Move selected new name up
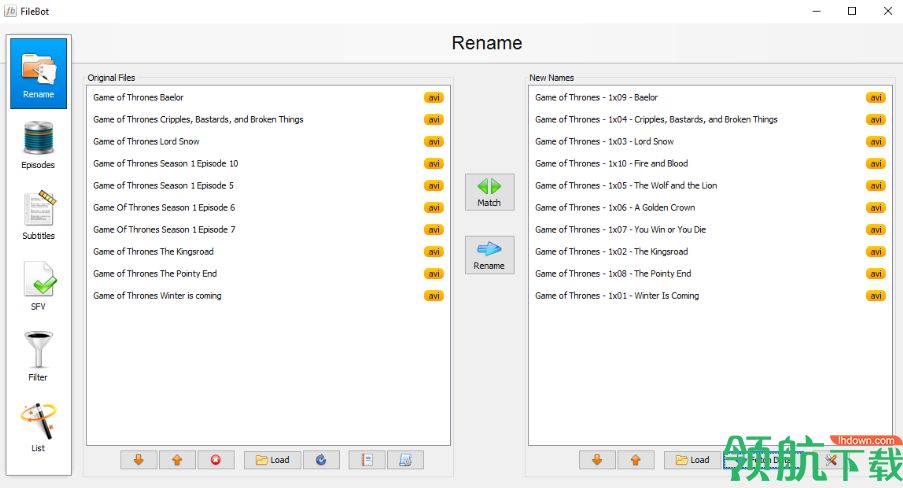The width and height of the screenshot is (903, 488). (x=636, y=460)
